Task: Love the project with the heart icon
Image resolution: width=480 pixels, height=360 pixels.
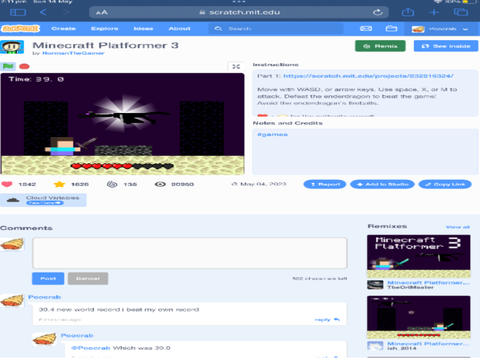Action: [x=7, y=184]
